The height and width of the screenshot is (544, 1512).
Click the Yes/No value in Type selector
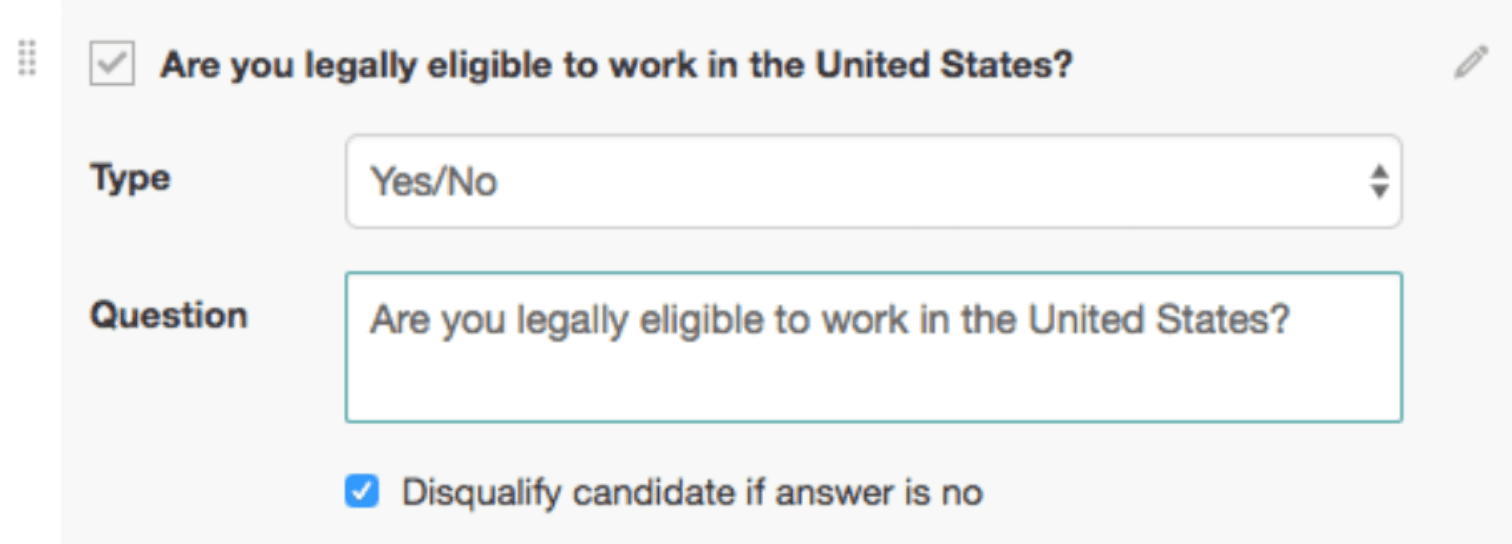pyautogui.click(x=434, y=182)
